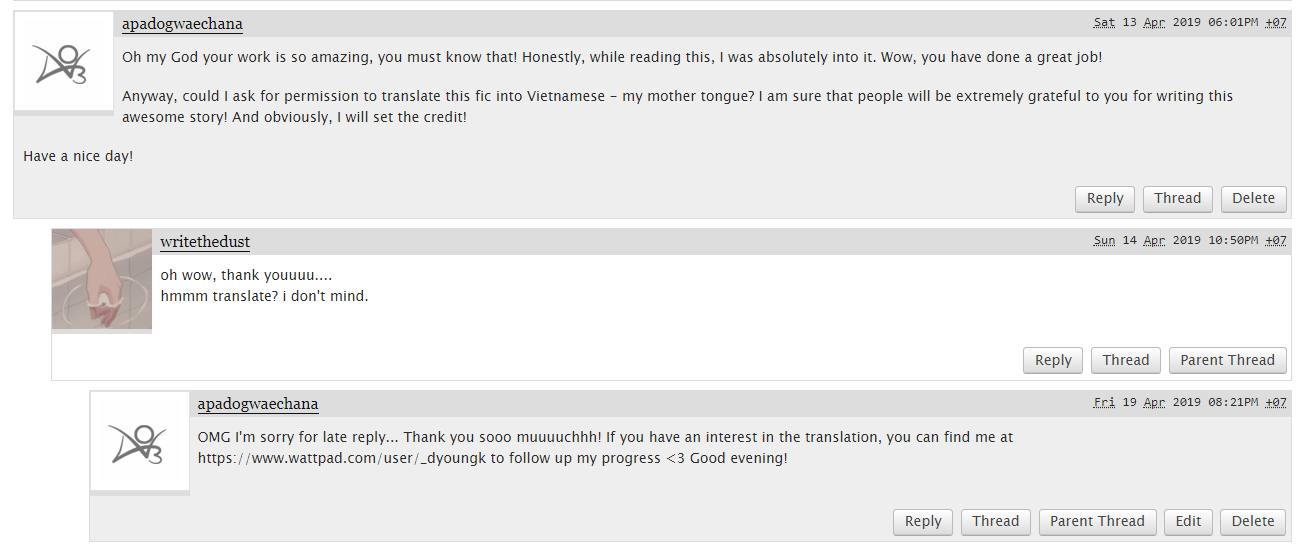The height and width of the screenshot is (557, 1308).
Task: Open apadogwaechana's profile from the last comment
Action: pos(258,404)
